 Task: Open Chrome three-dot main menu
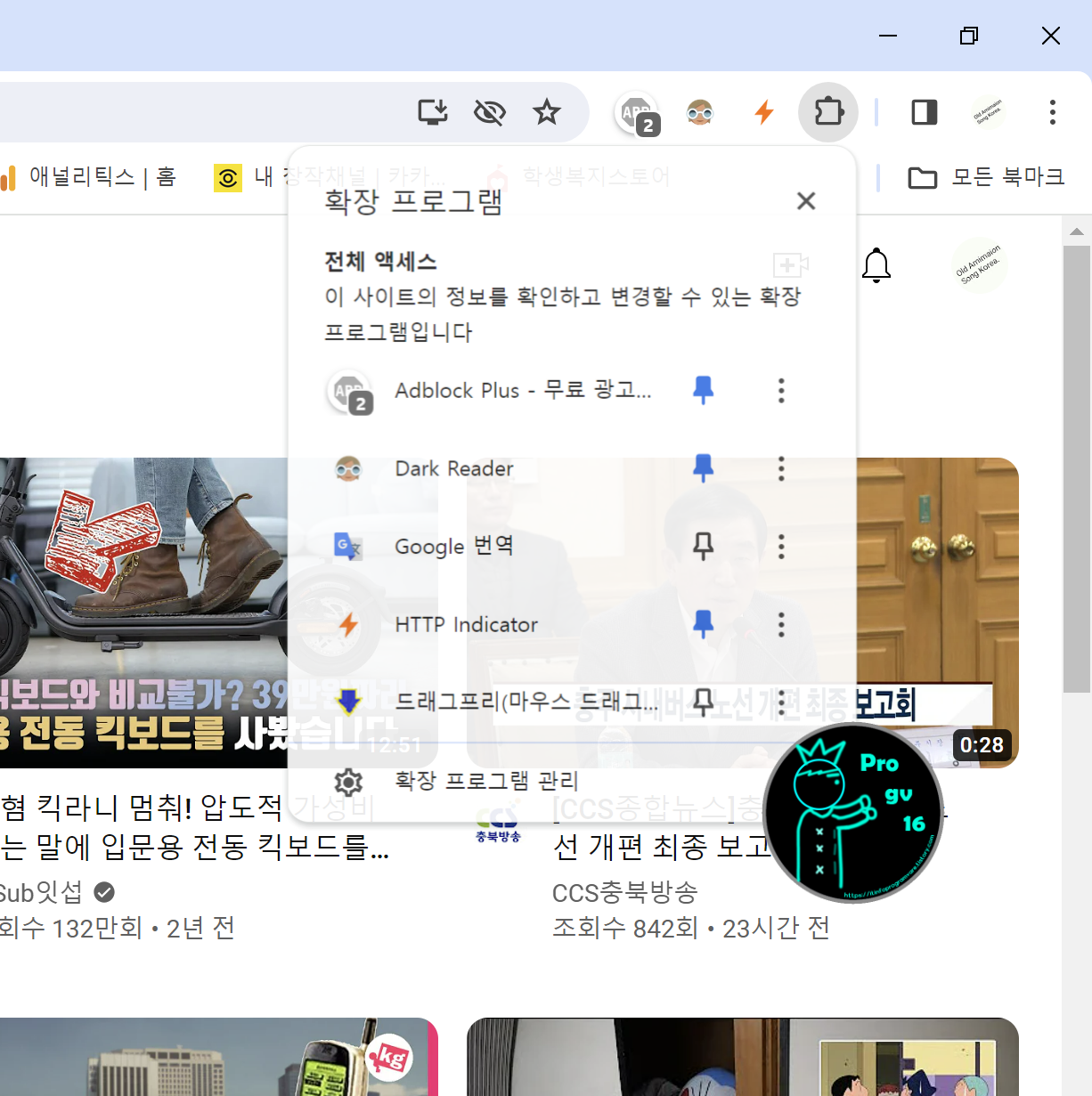point(1053,112)
